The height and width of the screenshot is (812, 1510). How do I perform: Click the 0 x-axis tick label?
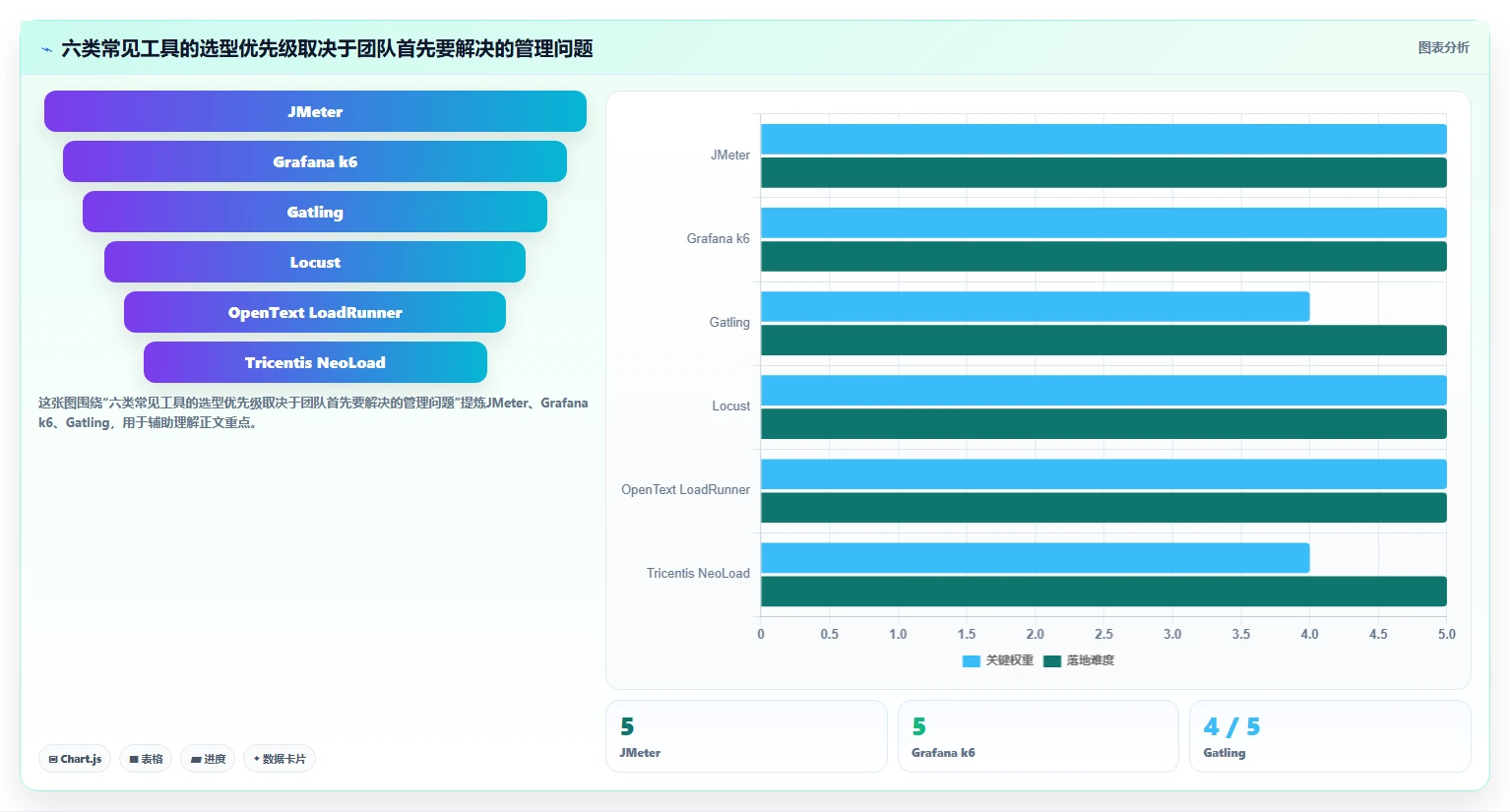(x=761, y=634)
